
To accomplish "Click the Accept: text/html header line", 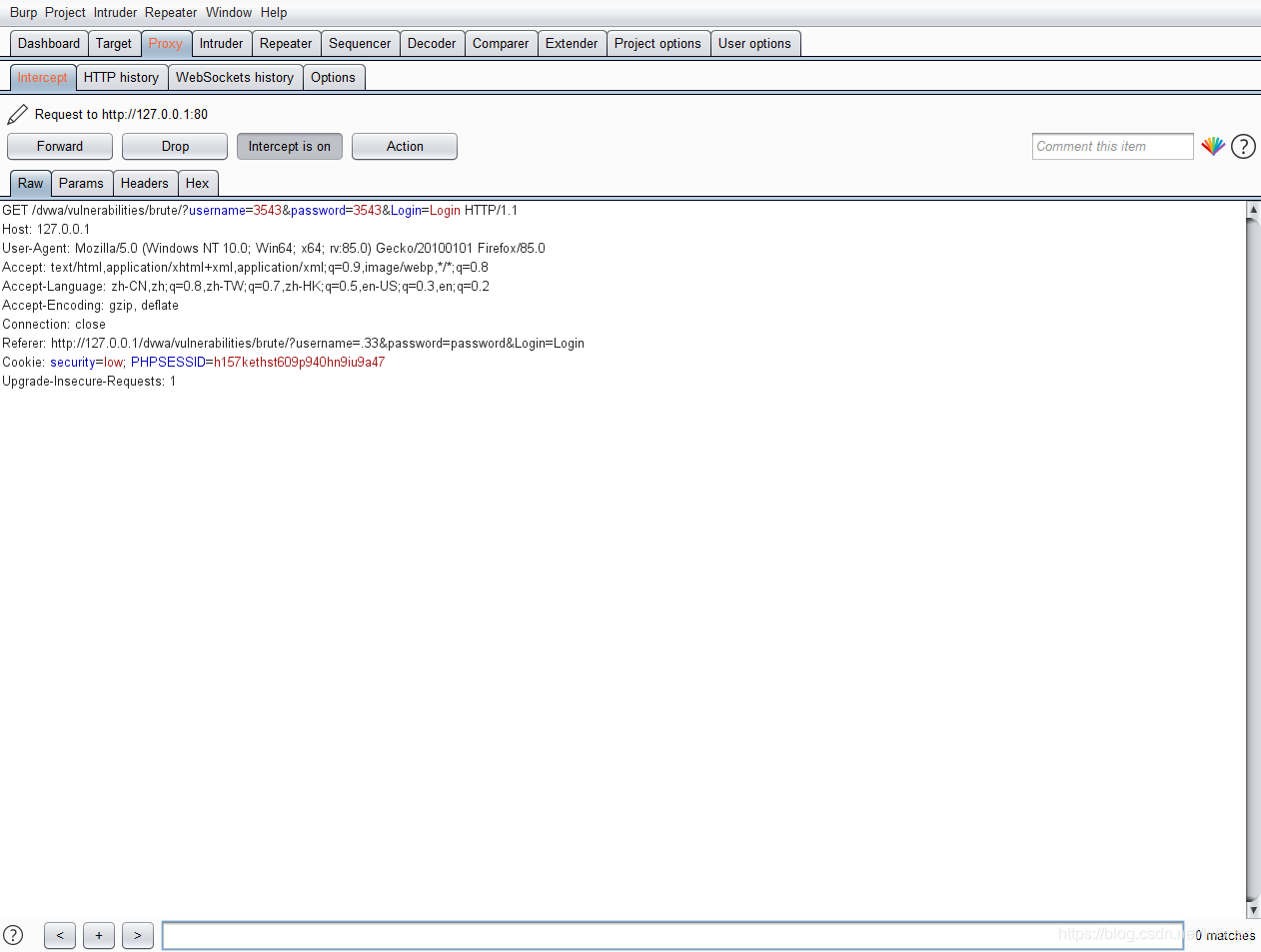I will click(x=245, y=268).
